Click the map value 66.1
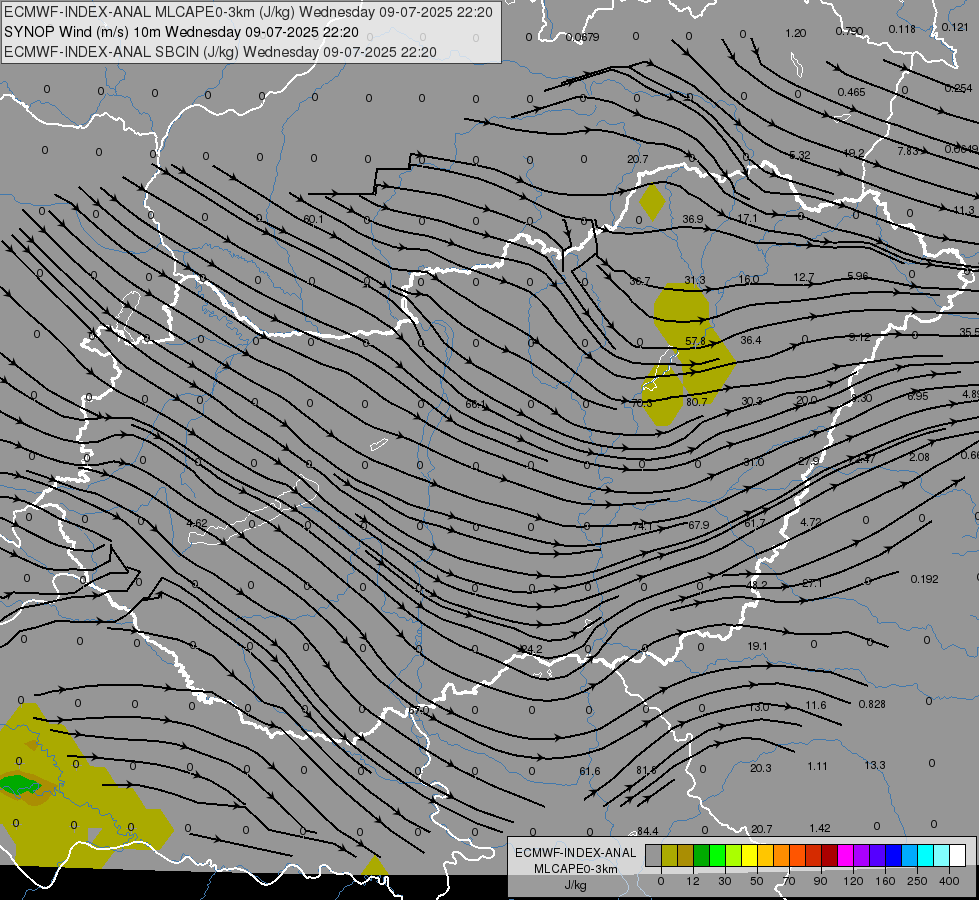The width and height of the screenshot is (979, 900). point(476,405)
